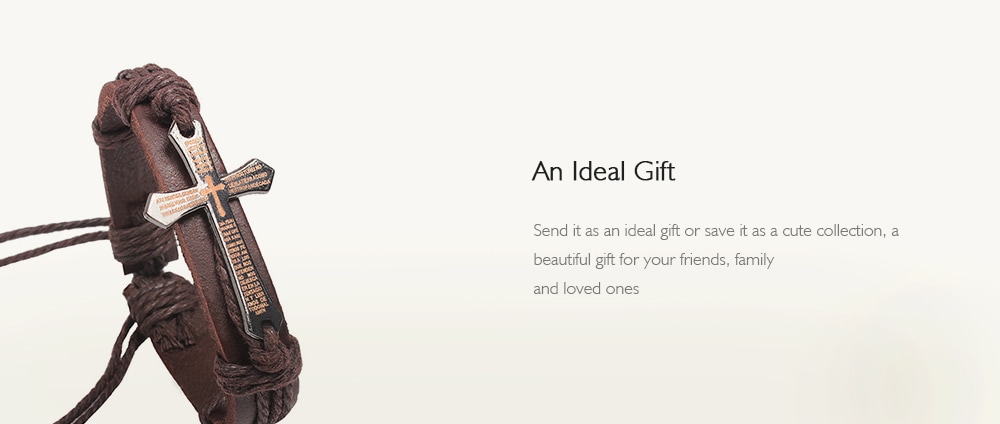The image size is (1000, 424).
Task: Click the bottom hole of the cross pendant
Action: (266, 328)
